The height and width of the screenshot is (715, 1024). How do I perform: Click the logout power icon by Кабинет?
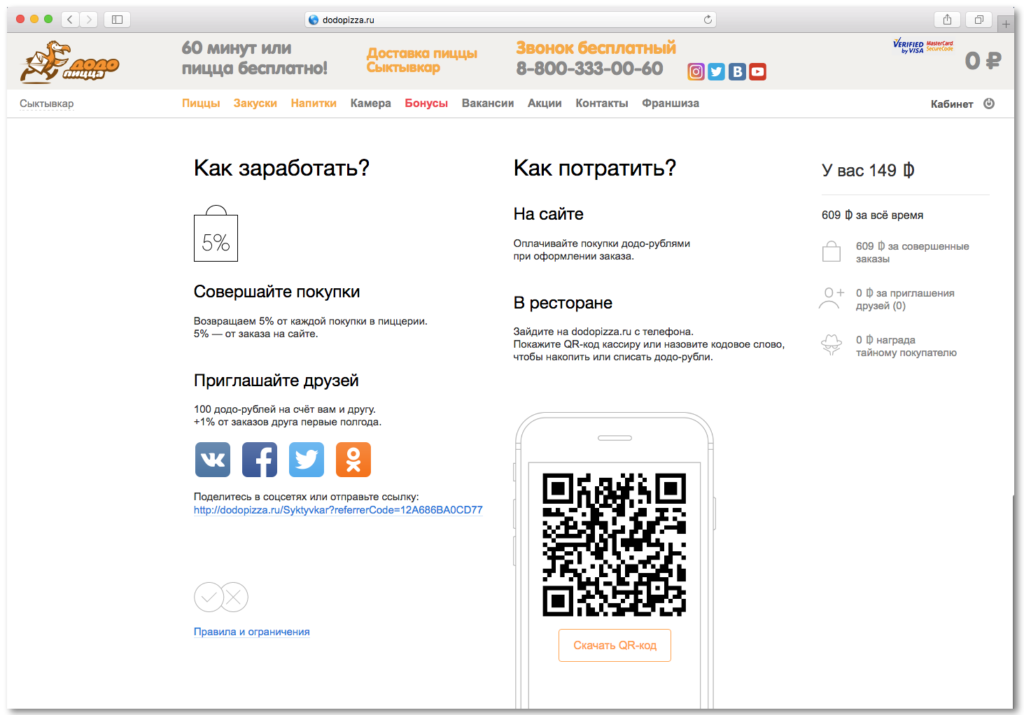tap(989, 103)
